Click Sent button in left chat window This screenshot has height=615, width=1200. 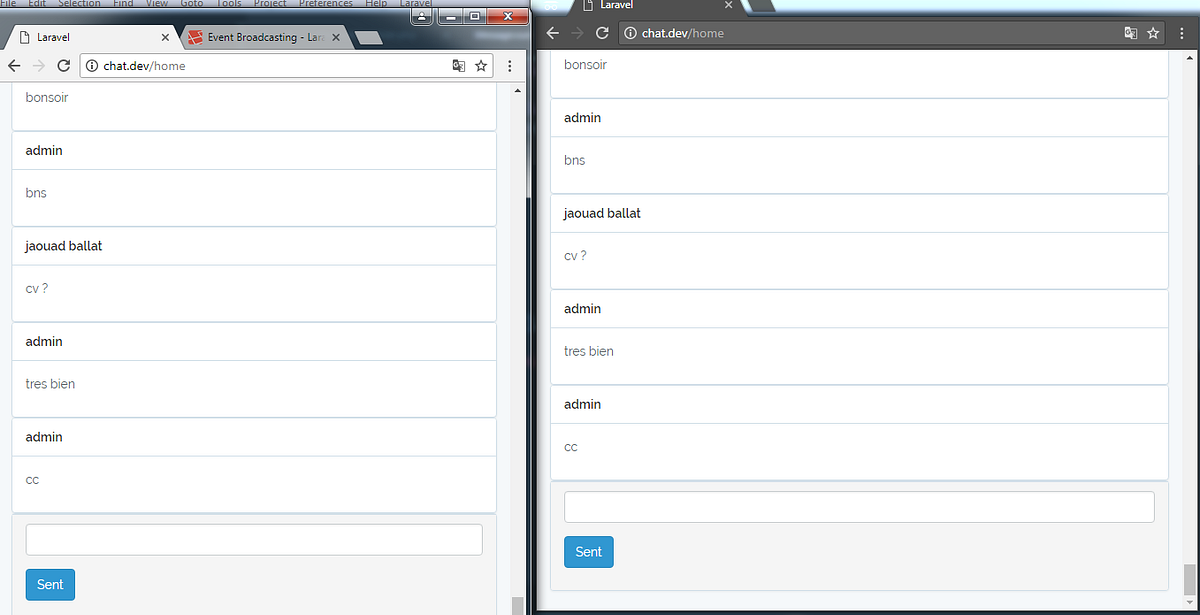click(x=50, y=585)
